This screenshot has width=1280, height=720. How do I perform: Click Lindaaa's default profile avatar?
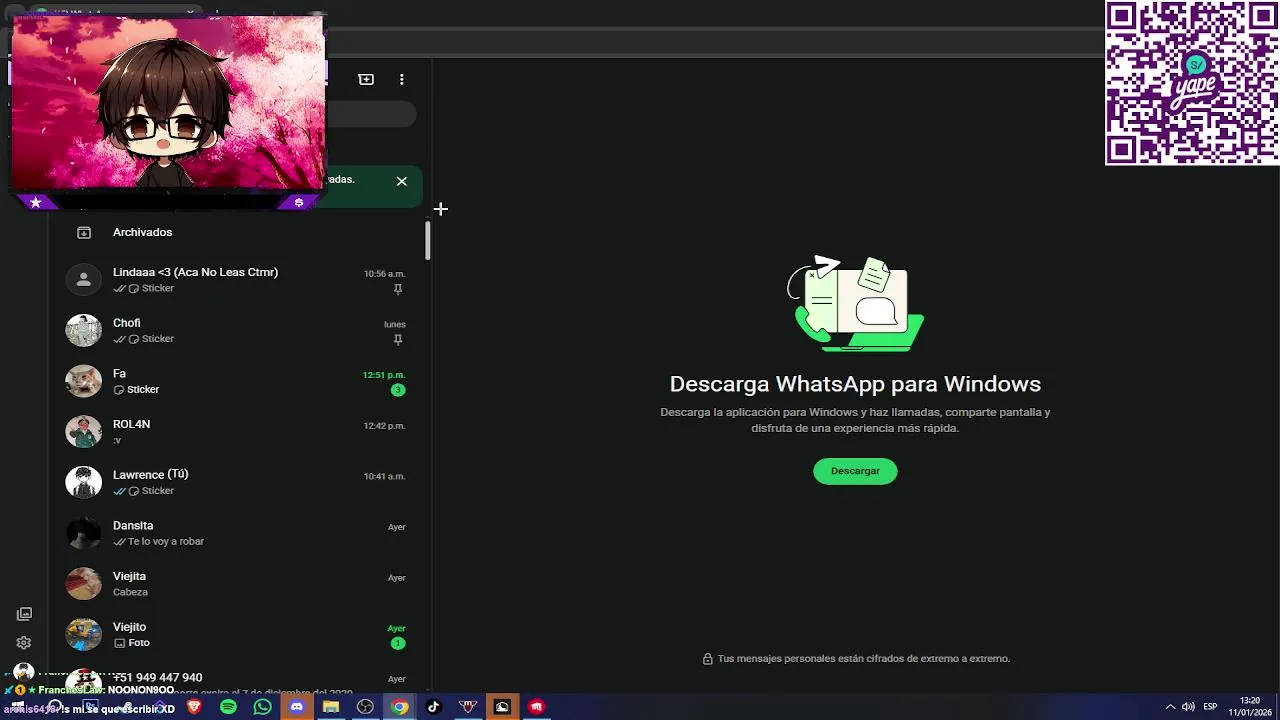(84, 280)
